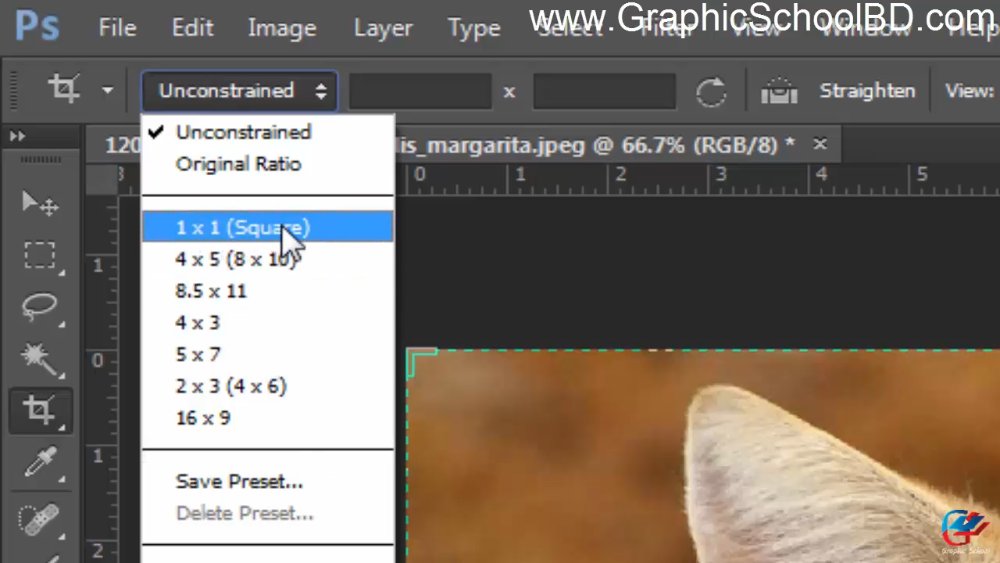
Task: Choose 5 x 7 ratio
Action: tap(267, 354)
